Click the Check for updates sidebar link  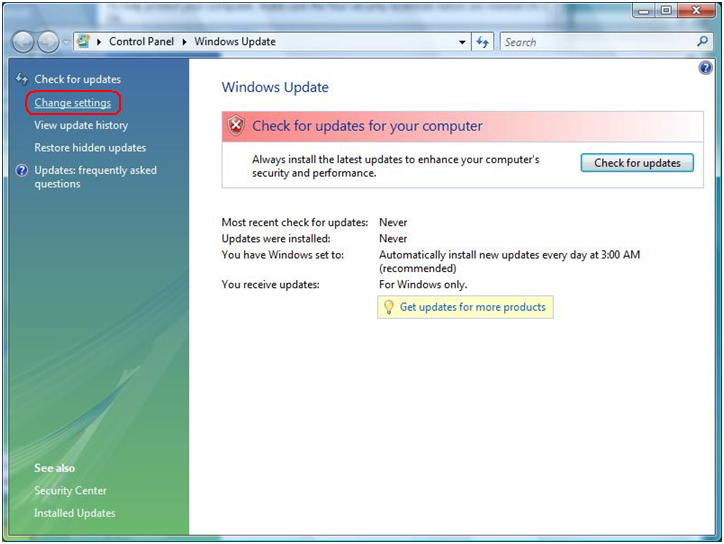point(77,79)
